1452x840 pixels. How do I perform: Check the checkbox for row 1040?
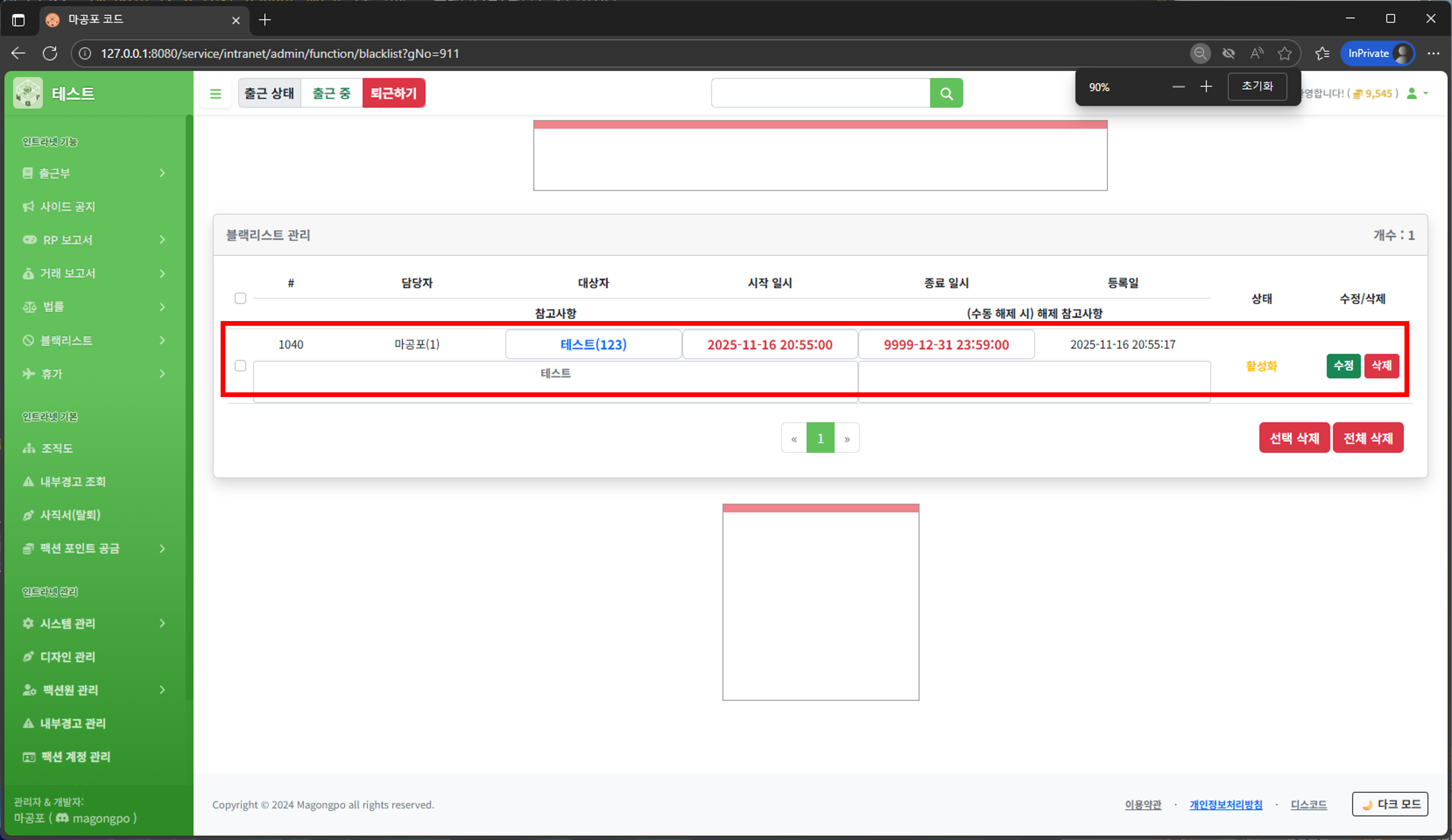[240, 366]
